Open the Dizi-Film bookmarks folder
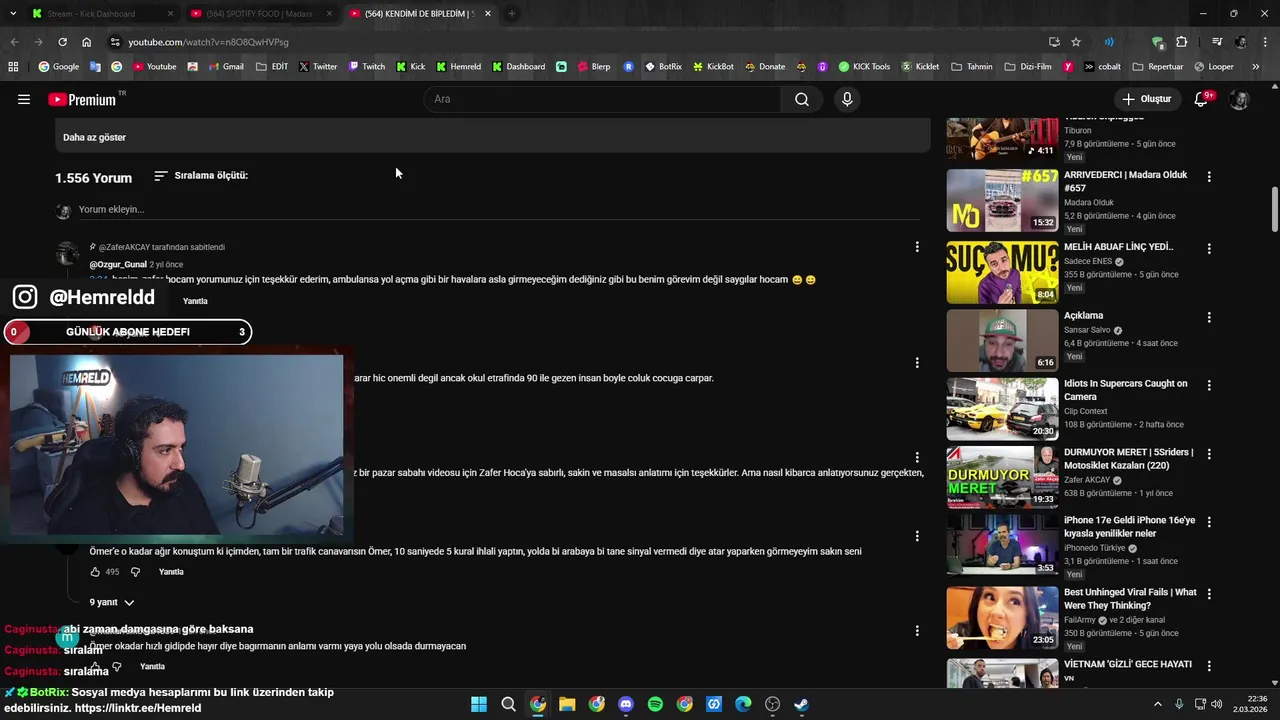This screenshot has width=1280, height=720. pyautogui.click(x=1030, y=67)
